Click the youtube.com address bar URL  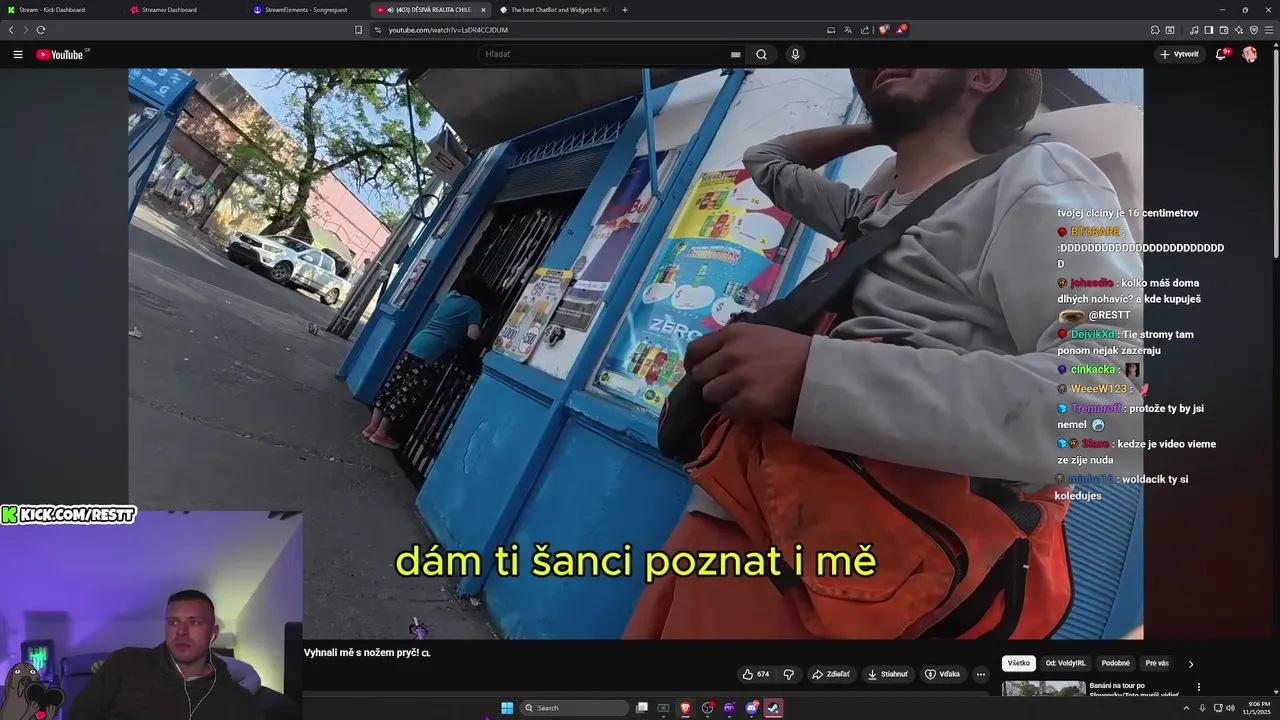click(x=448, y=30)
